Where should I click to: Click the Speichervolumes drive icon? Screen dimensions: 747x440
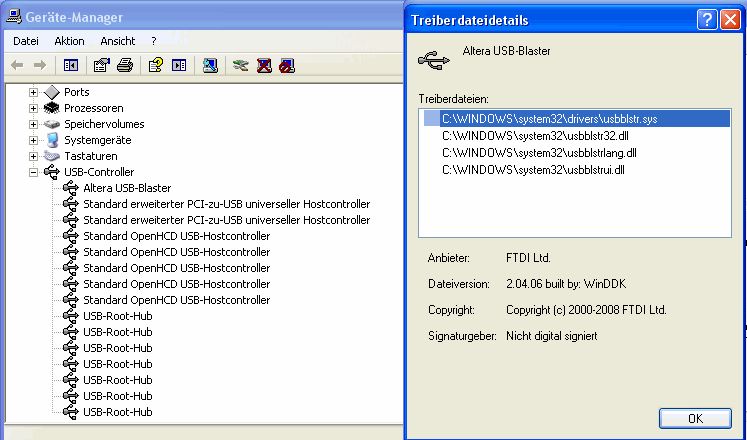click(x=51, y=124)
